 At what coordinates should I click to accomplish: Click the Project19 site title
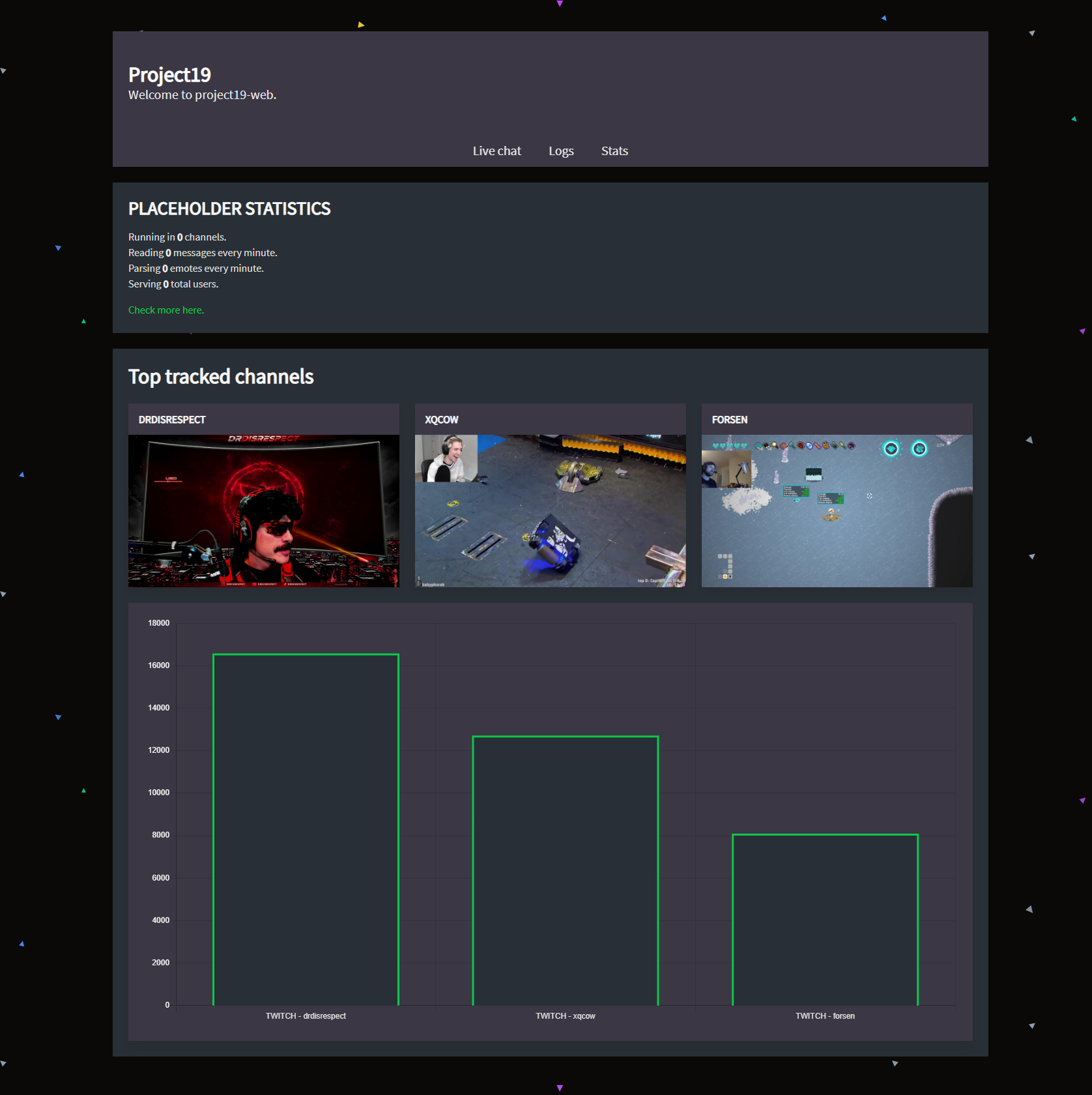pyautogui.click(x=169, y=75)
